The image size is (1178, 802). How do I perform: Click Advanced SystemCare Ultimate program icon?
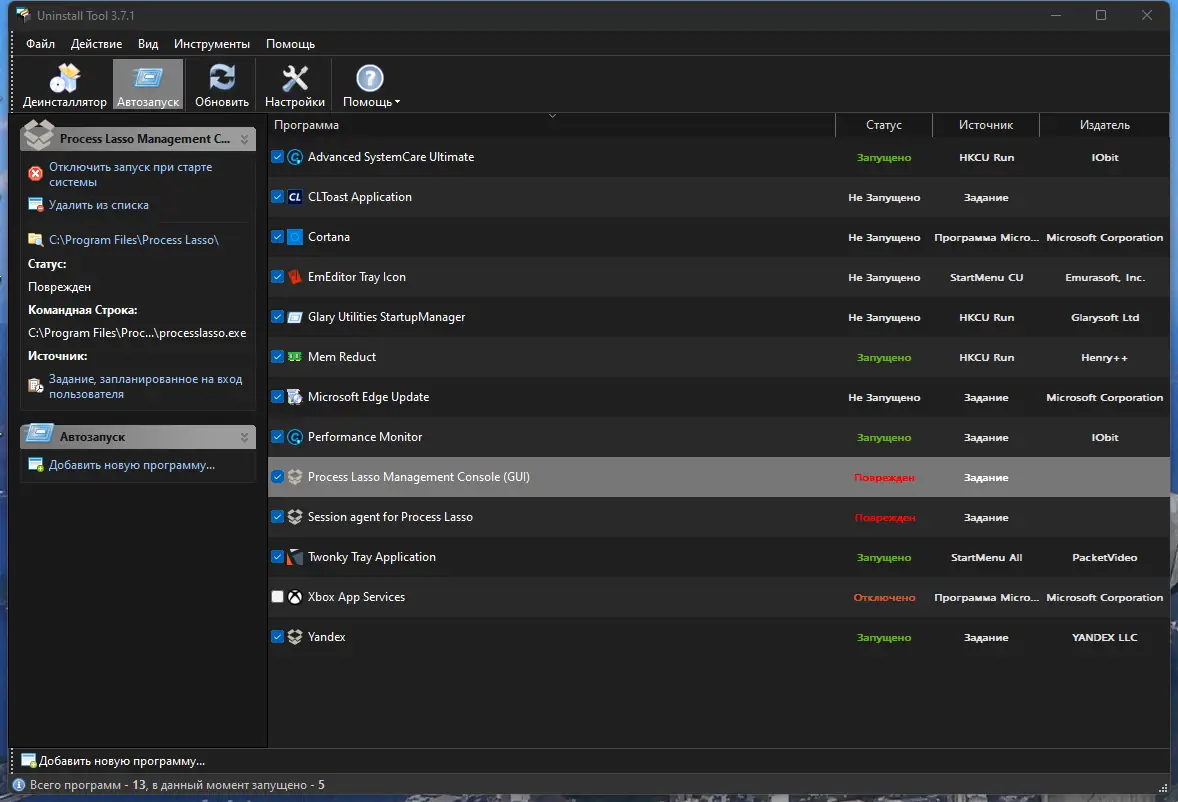tap(295, 157)
